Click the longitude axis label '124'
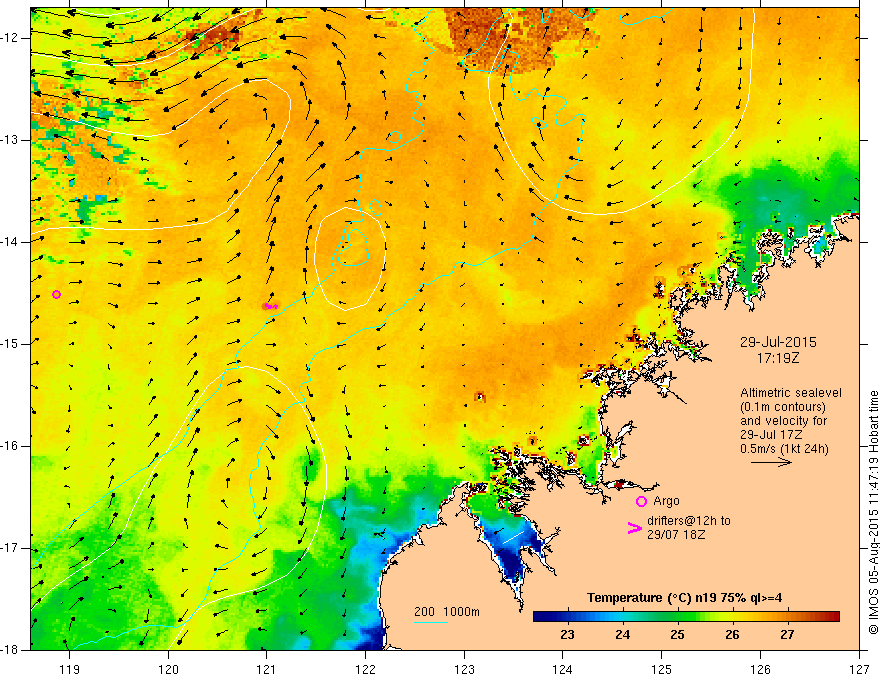The width and height of the screenshot is (880, 680). (563, 669)
